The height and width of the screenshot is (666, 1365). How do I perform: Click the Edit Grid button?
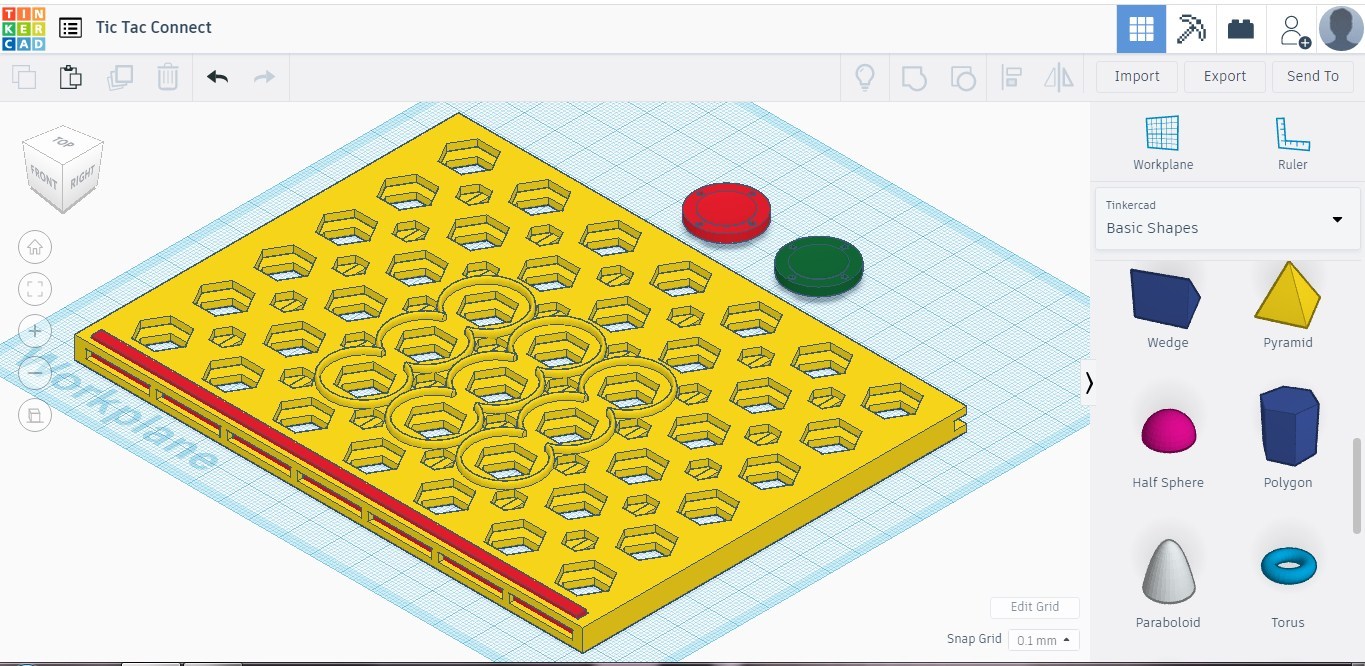(x=1035, y=607)
